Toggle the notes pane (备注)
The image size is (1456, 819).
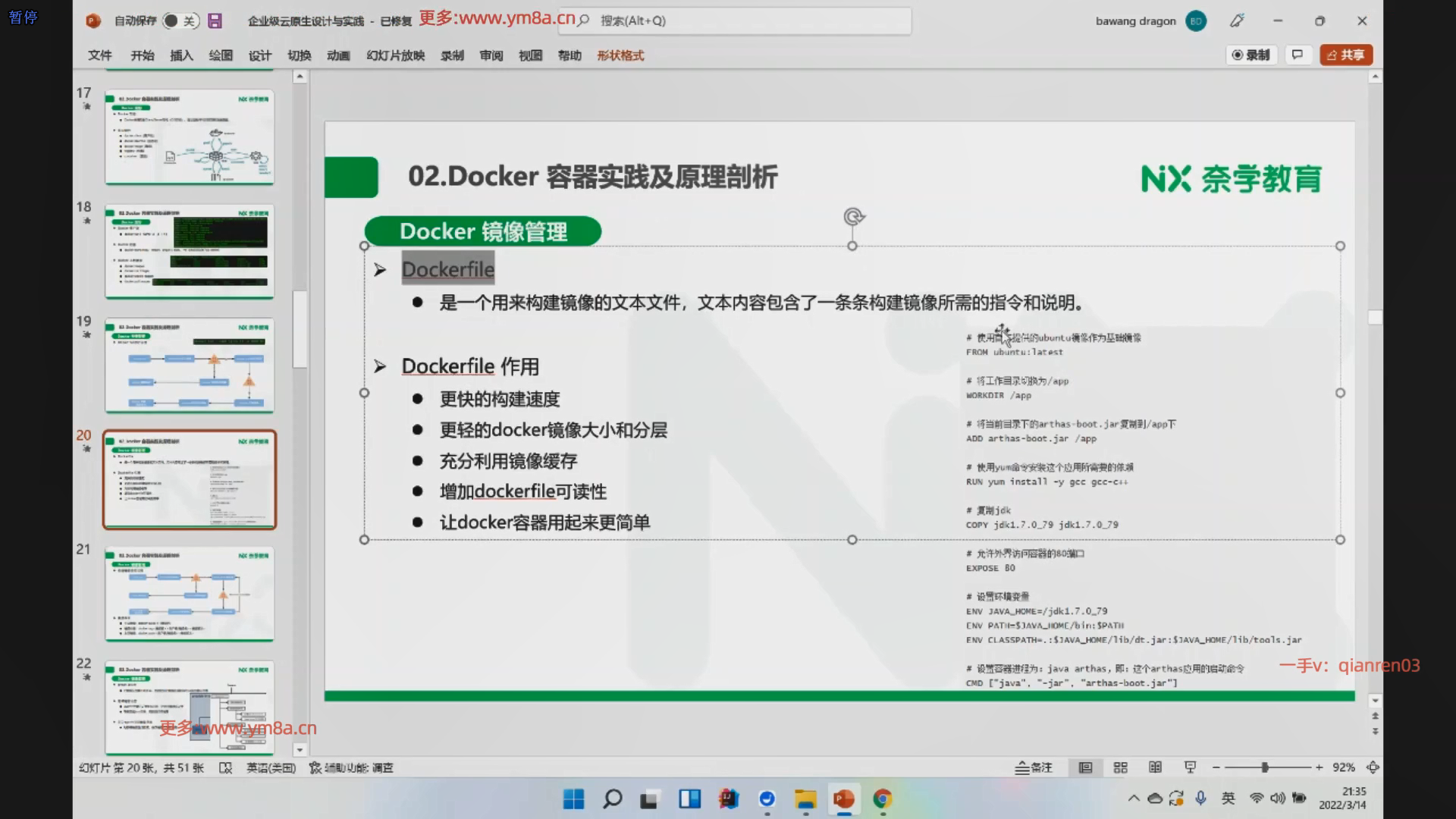coord(1034,767)
